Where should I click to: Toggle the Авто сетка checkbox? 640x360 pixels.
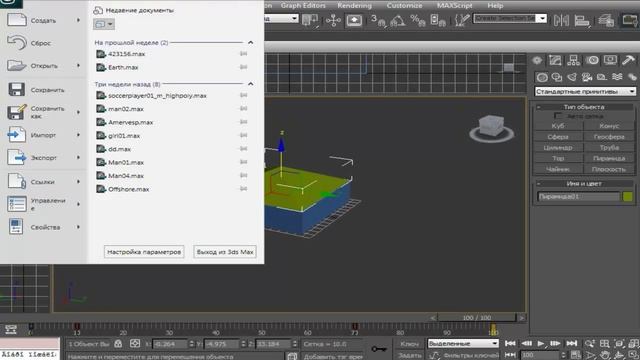coord(558,116)
